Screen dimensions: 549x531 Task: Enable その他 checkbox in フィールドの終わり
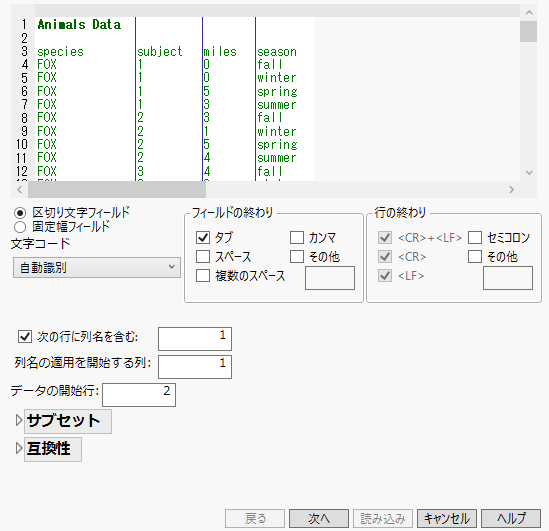tap(297, 256)
